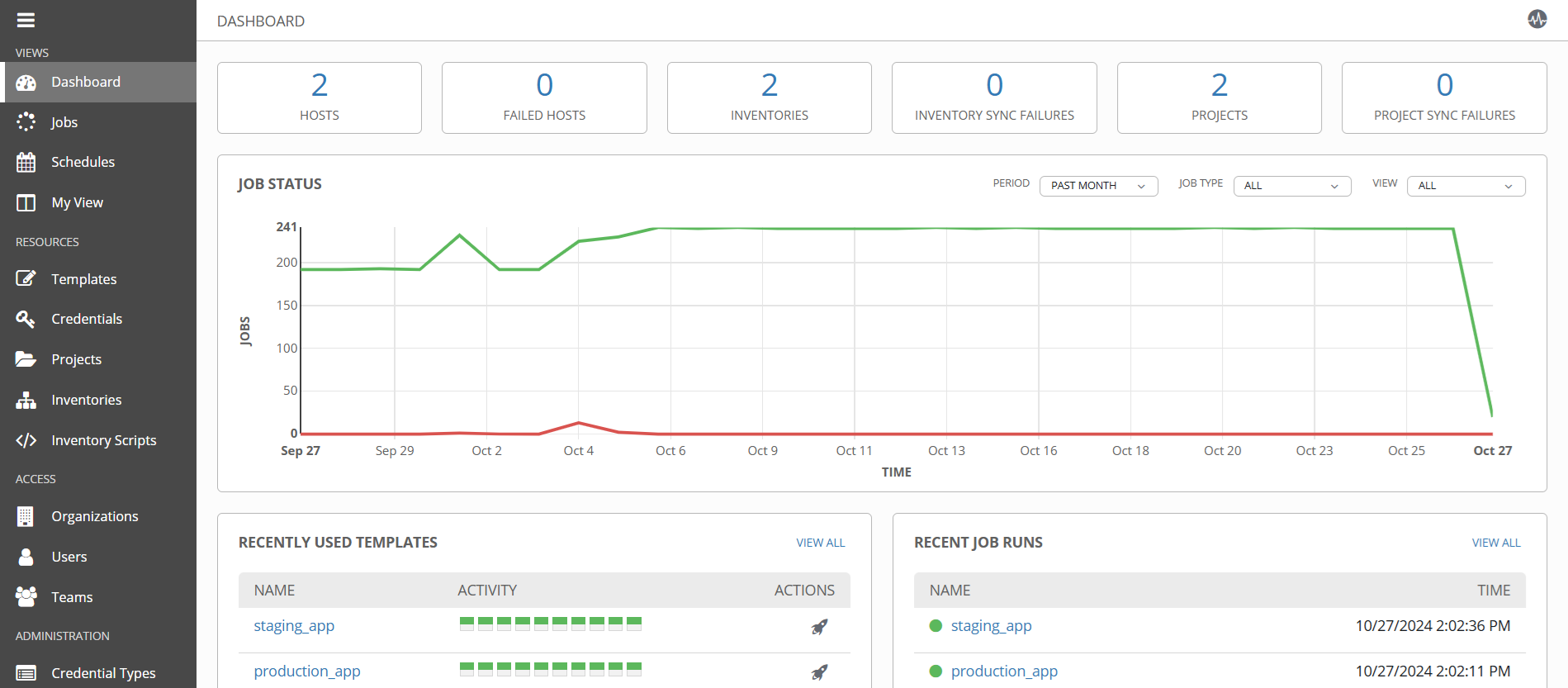Click the Hosts count card
Viewport: 1568px width, 688px height.
click(320, 97)
